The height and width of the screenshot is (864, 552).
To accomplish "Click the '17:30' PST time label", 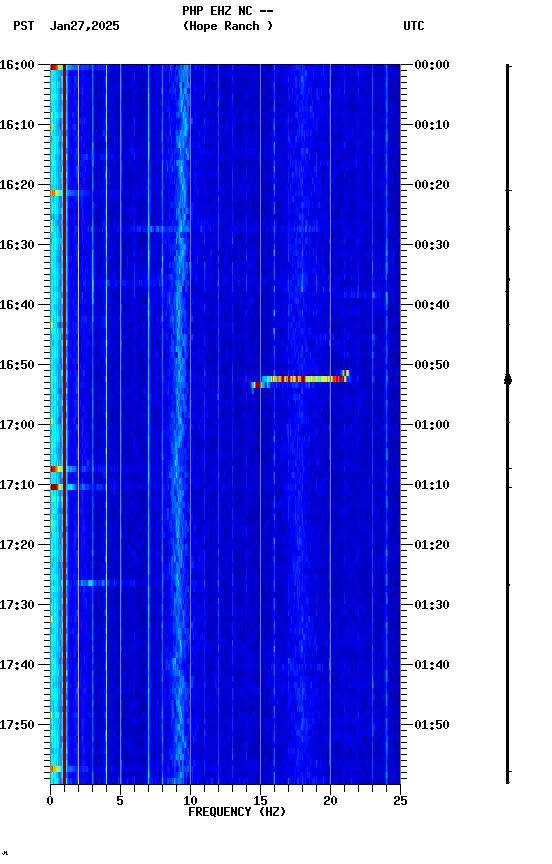I will pos(17,605).
